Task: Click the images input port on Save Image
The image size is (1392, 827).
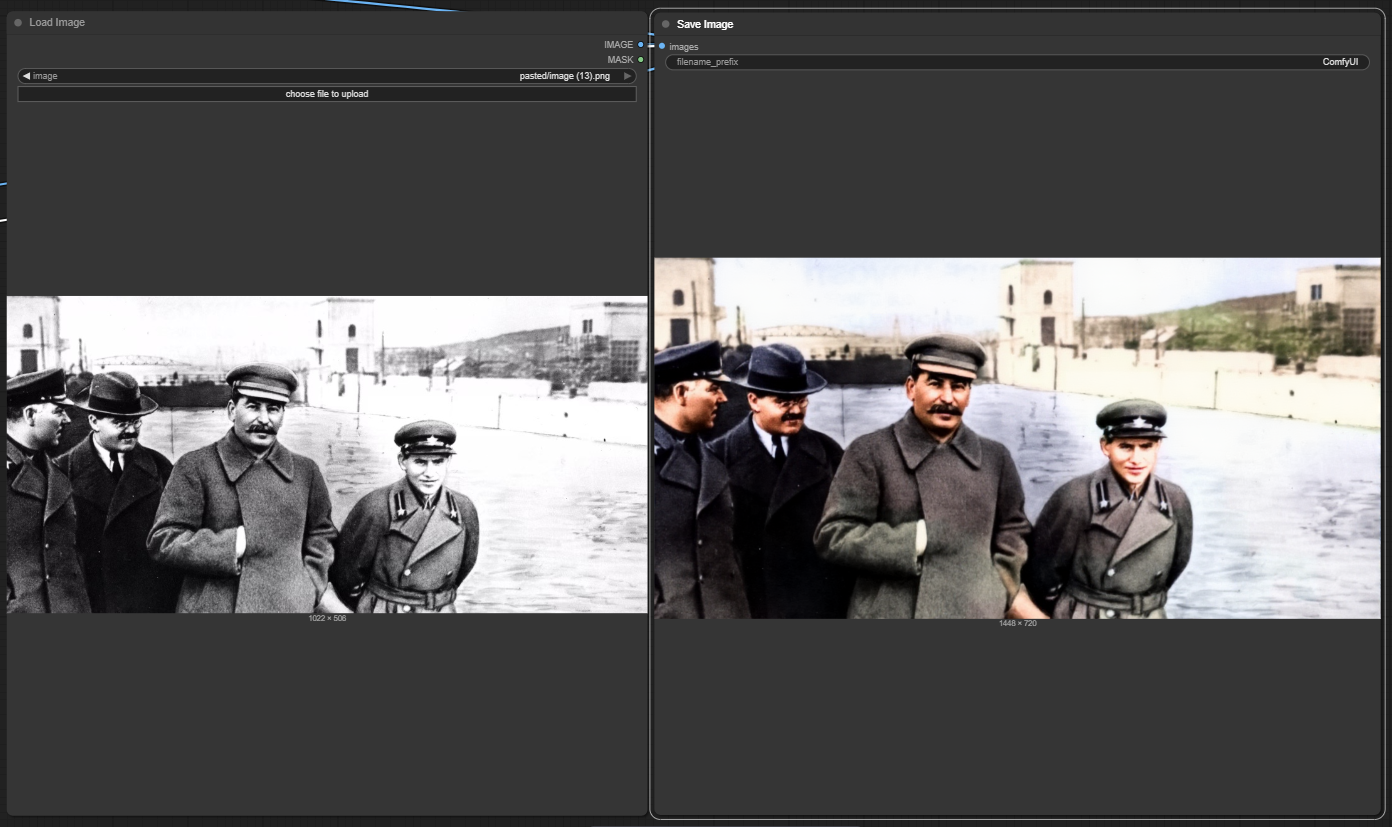Action: click(662, 46)
